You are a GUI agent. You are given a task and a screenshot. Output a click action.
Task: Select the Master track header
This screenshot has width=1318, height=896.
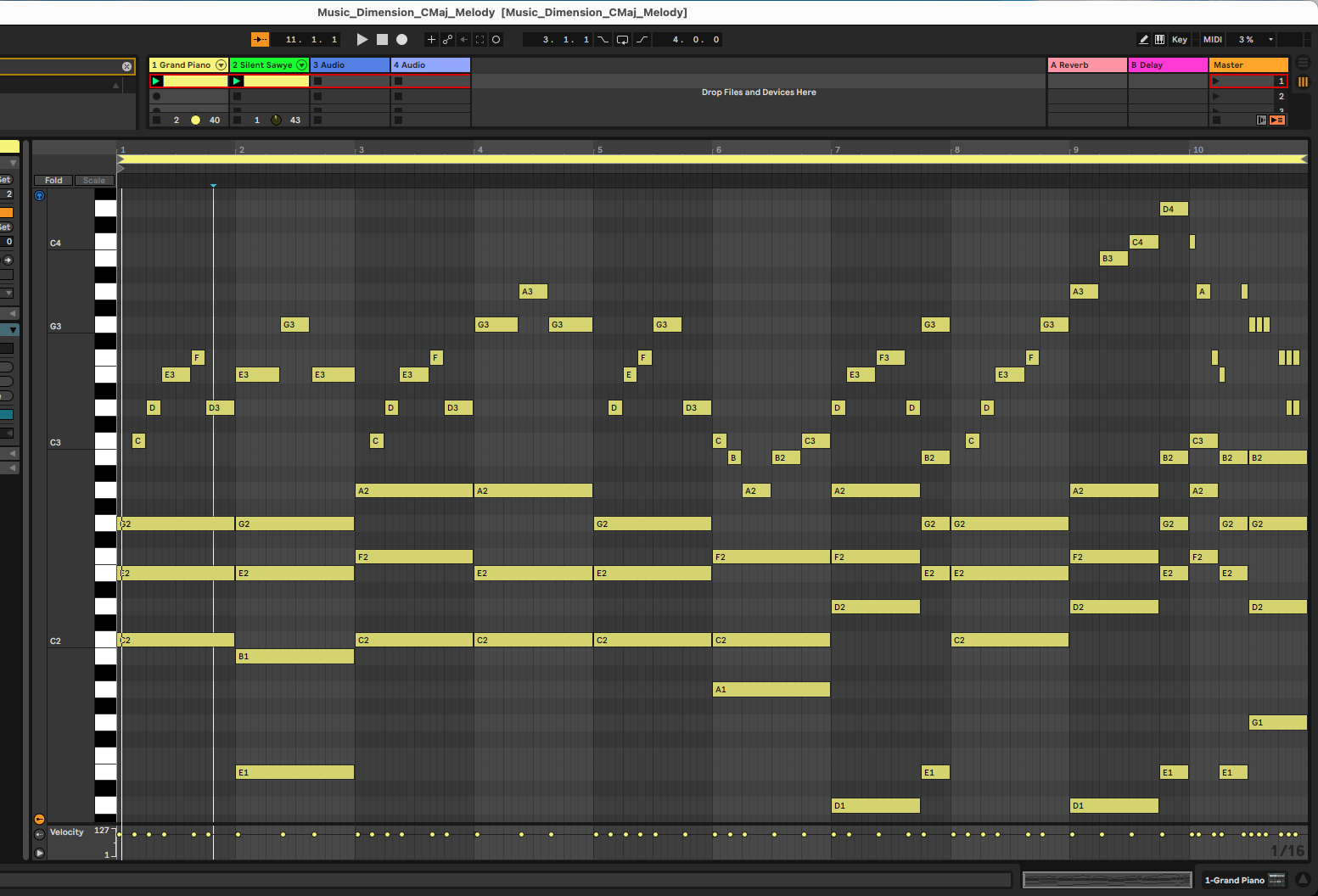[x=1248, y=64]
